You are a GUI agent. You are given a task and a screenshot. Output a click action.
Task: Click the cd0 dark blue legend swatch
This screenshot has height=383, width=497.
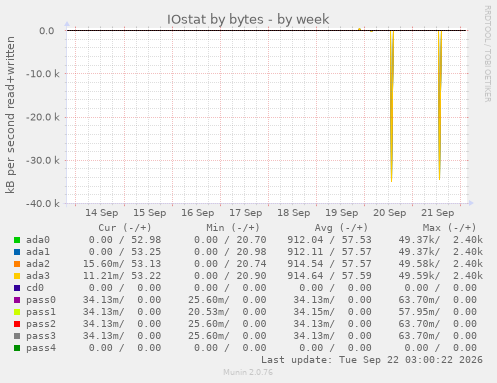[x=17, y=288]
